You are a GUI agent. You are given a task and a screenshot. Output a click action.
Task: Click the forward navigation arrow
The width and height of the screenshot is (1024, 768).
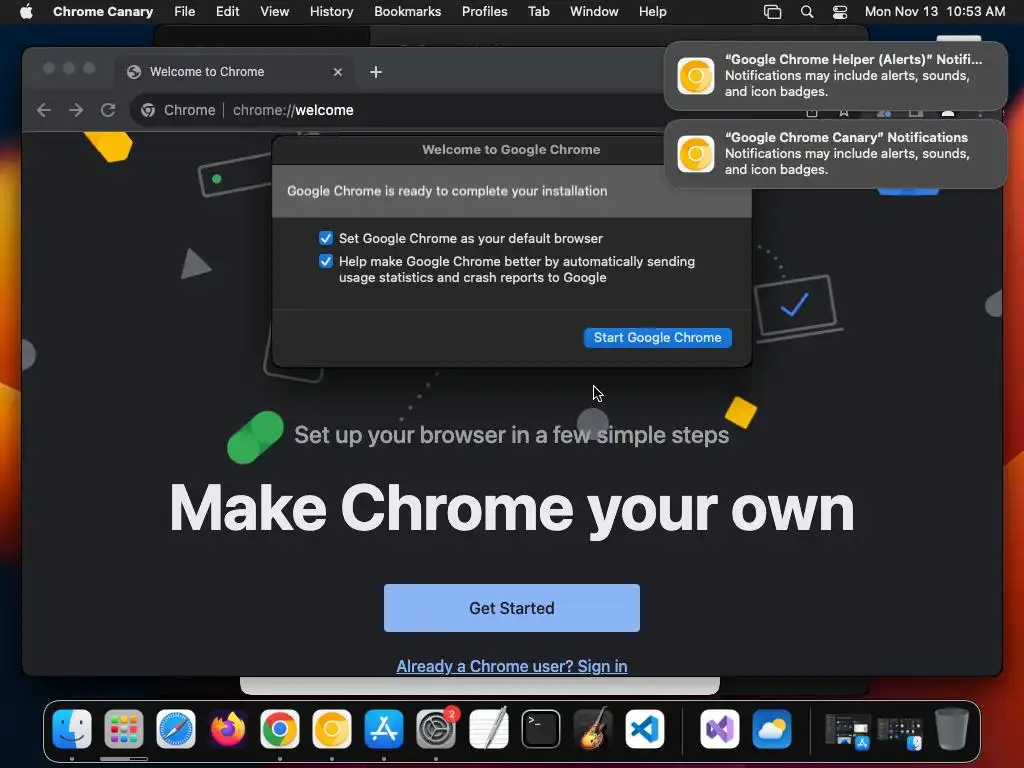click(76, 110)
